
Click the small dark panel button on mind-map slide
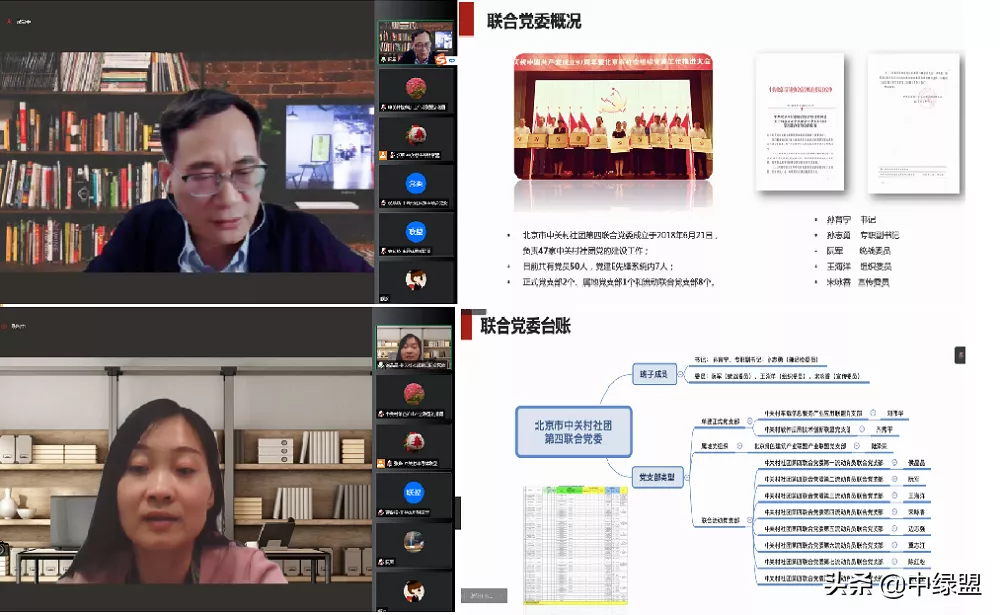[960, 355]
